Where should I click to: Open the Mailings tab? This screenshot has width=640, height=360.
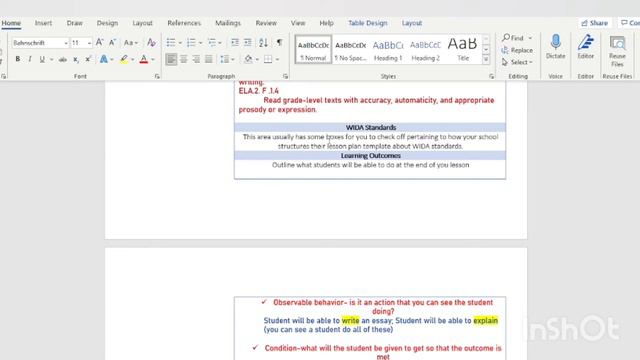228,23
